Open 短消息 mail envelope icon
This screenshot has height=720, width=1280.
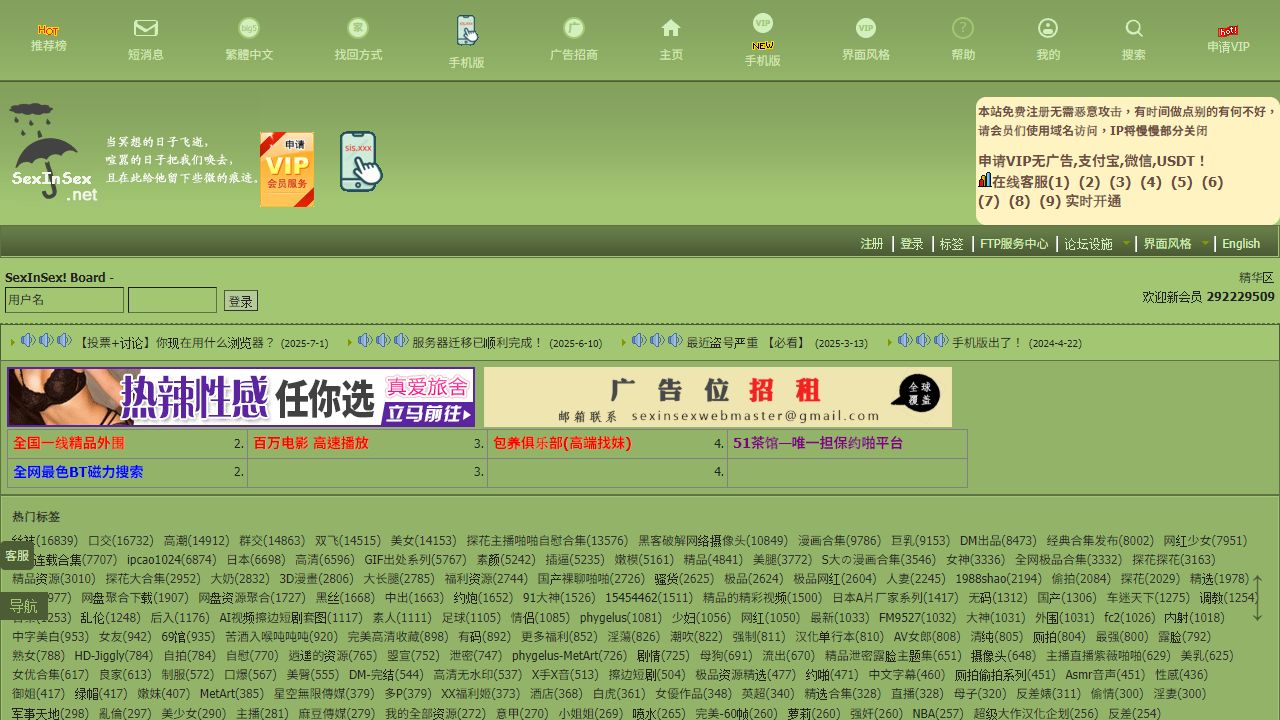146,29
